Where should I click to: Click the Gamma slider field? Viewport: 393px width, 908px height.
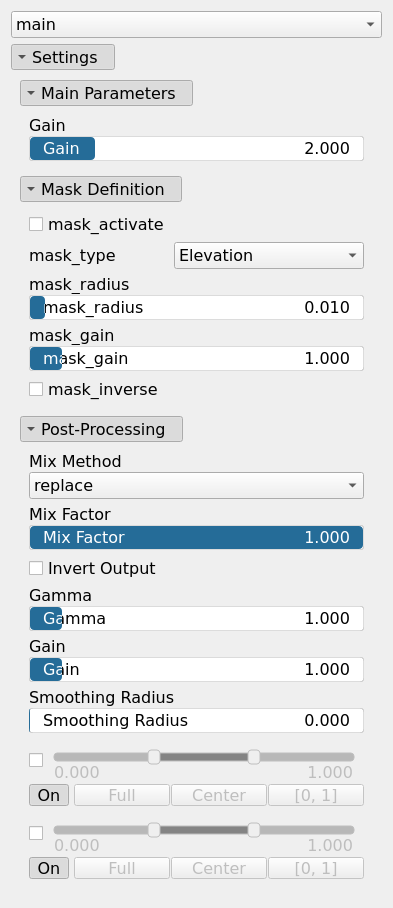pyautogui.click(x=196, y=618)
